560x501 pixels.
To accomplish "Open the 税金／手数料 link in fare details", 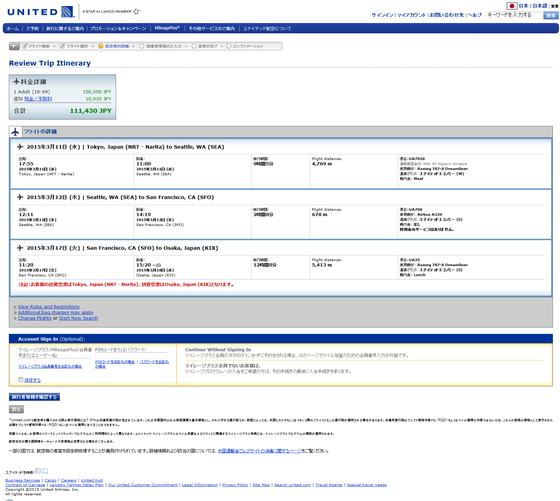I will (x=38, y=99).
